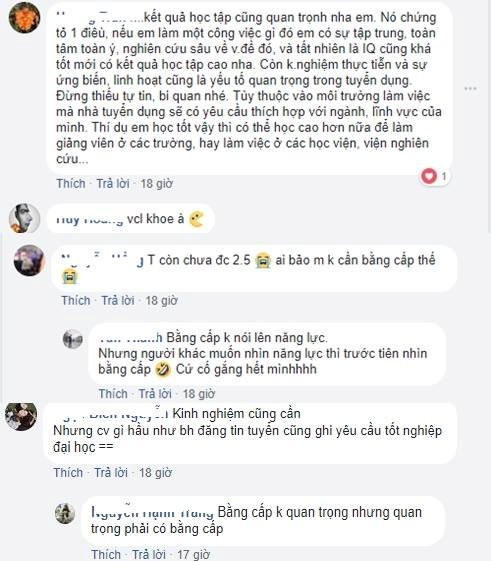Like the 'Cứ cố gắng hết mình' reply
Image resolution: width=491 pixels, height=561 pixels.
click(113, 394)
